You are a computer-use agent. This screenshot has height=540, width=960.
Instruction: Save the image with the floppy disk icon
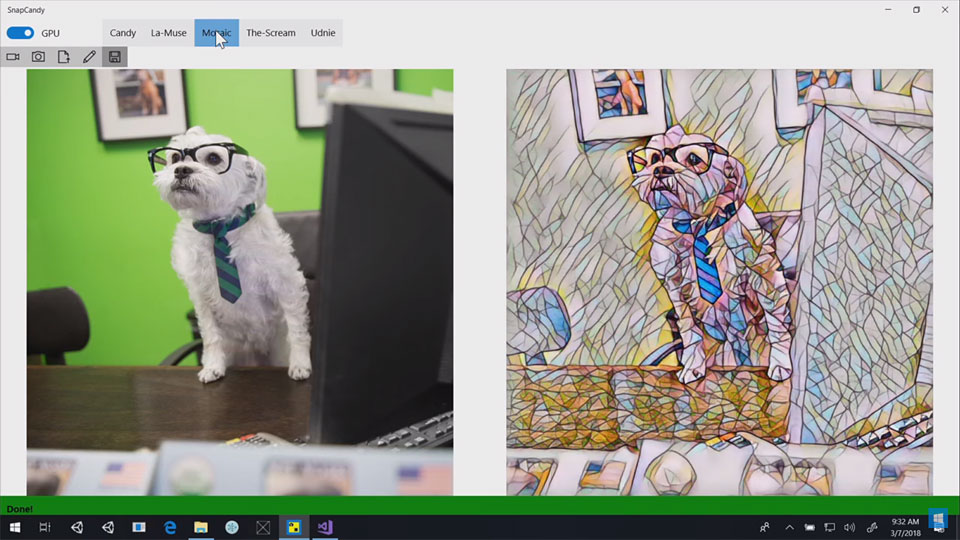point(115,57)
